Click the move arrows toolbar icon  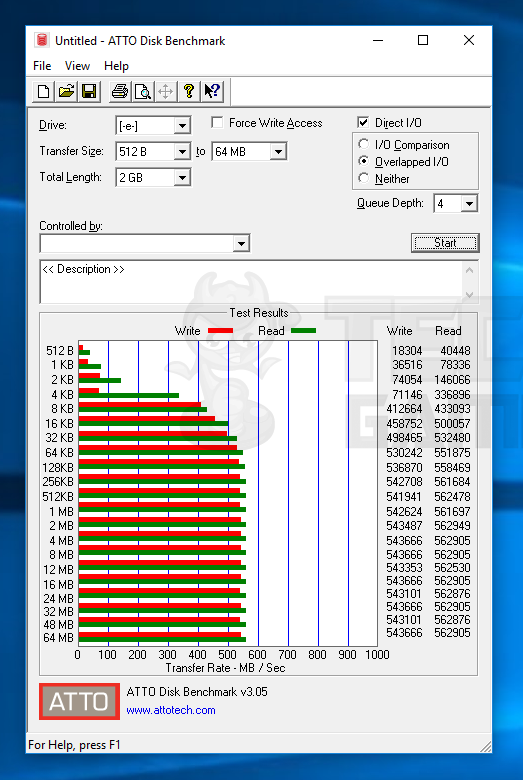(165, 92)
